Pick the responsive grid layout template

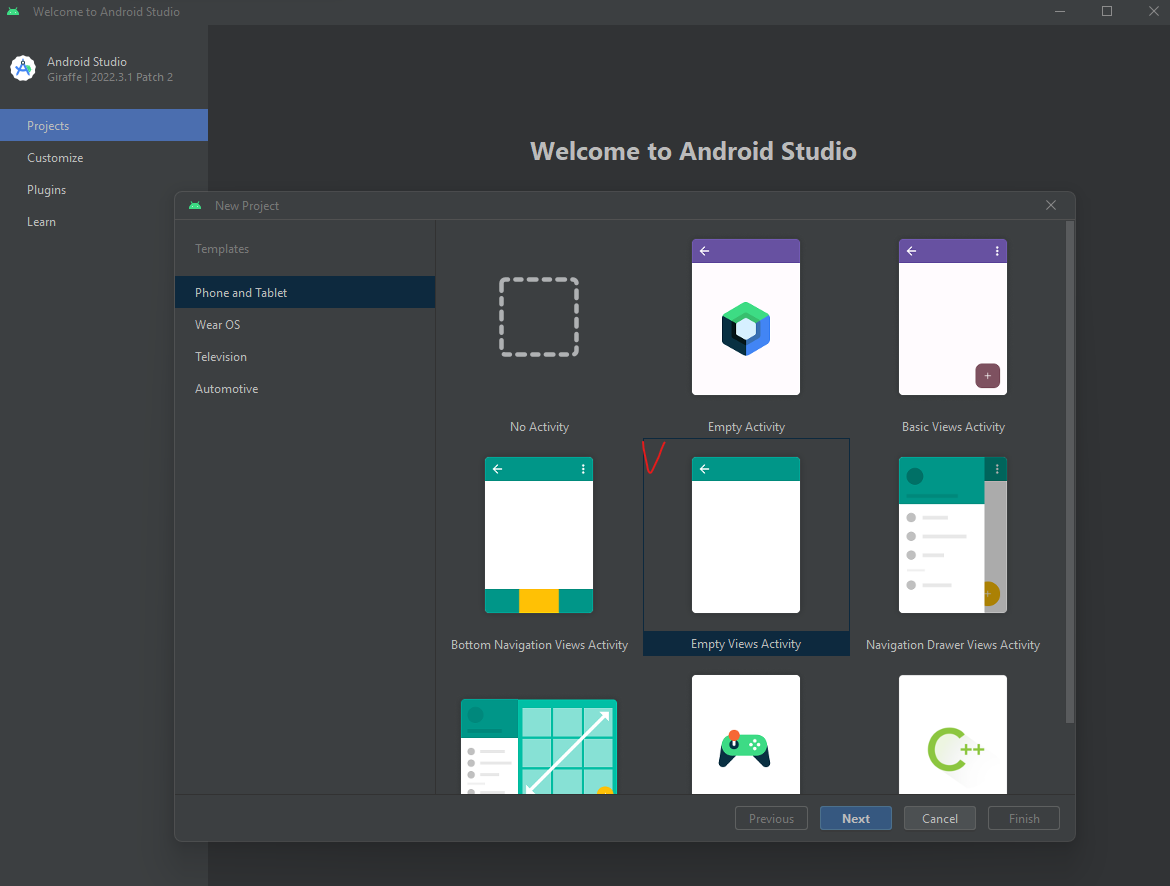(539, 746)
